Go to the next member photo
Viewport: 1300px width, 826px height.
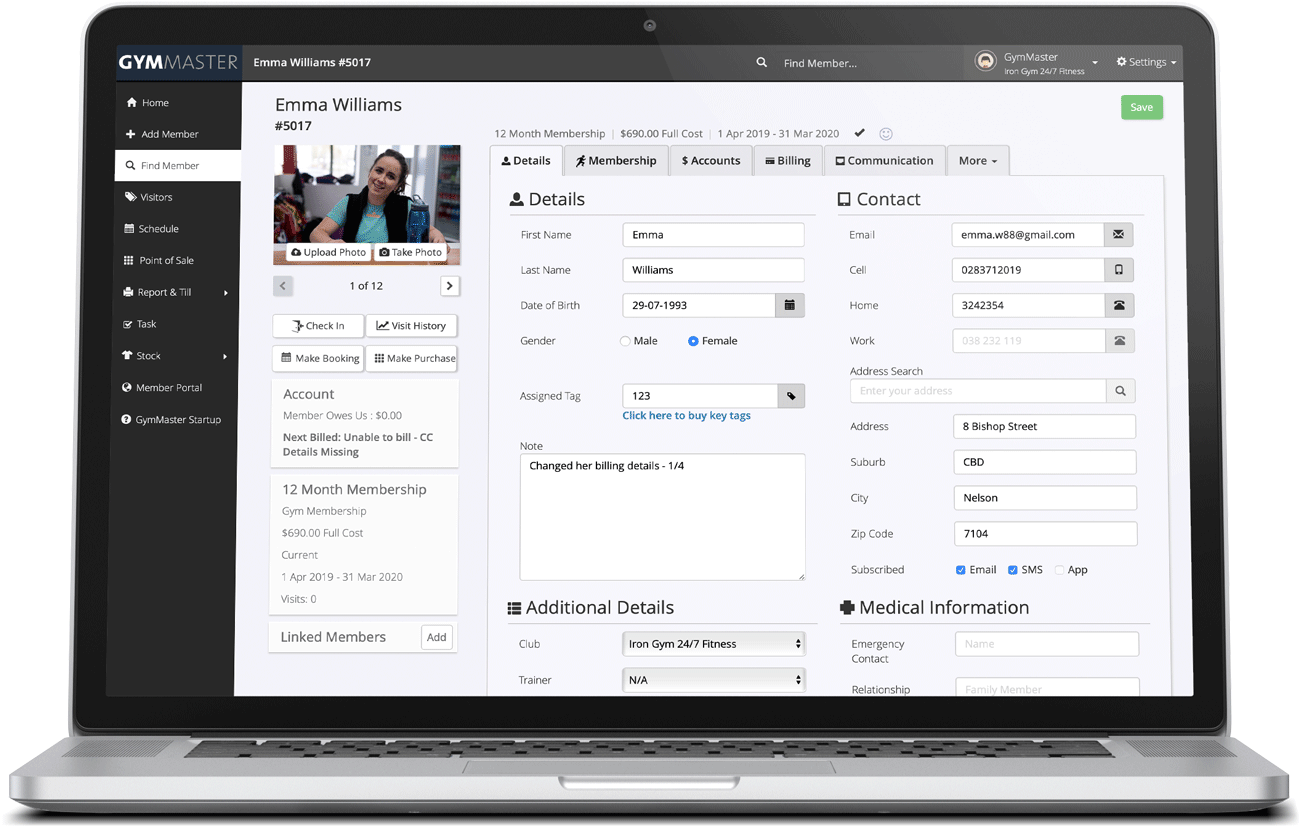tap(450, 286)
